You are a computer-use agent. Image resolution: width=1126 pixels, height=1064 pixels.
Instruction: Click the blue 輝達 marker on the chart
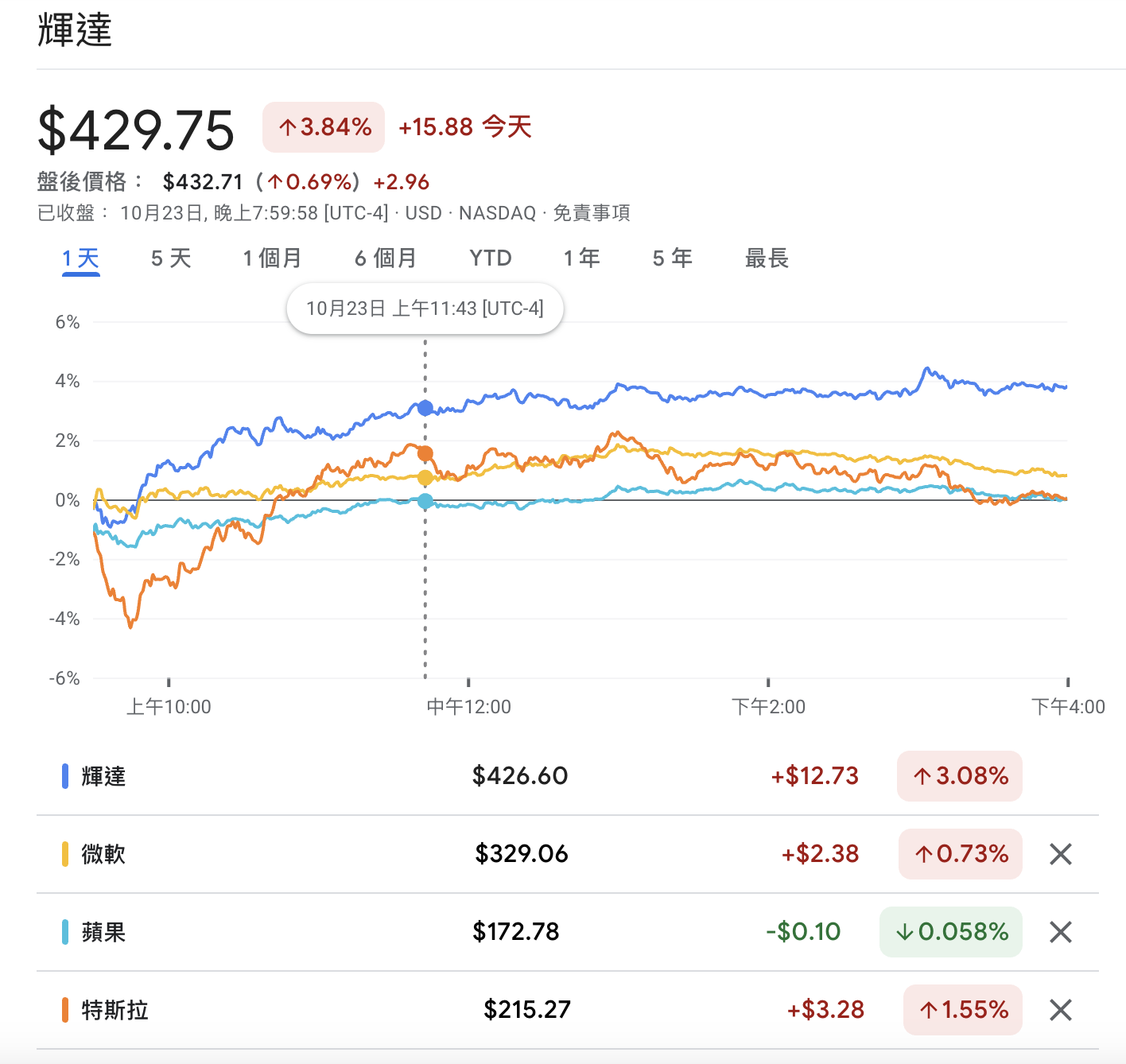coord(425,408)
